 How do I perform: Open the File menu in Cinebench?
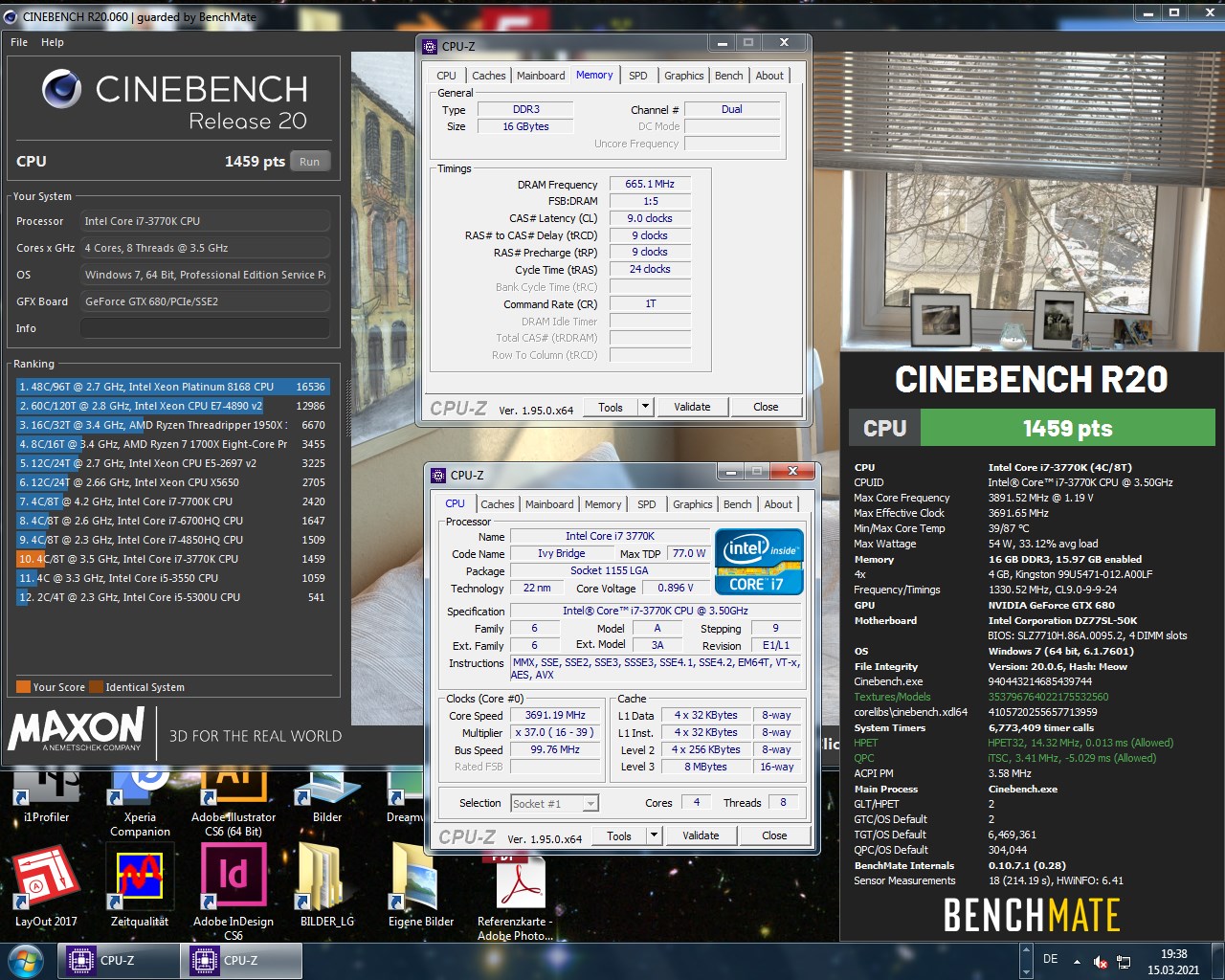click(19, 42)
